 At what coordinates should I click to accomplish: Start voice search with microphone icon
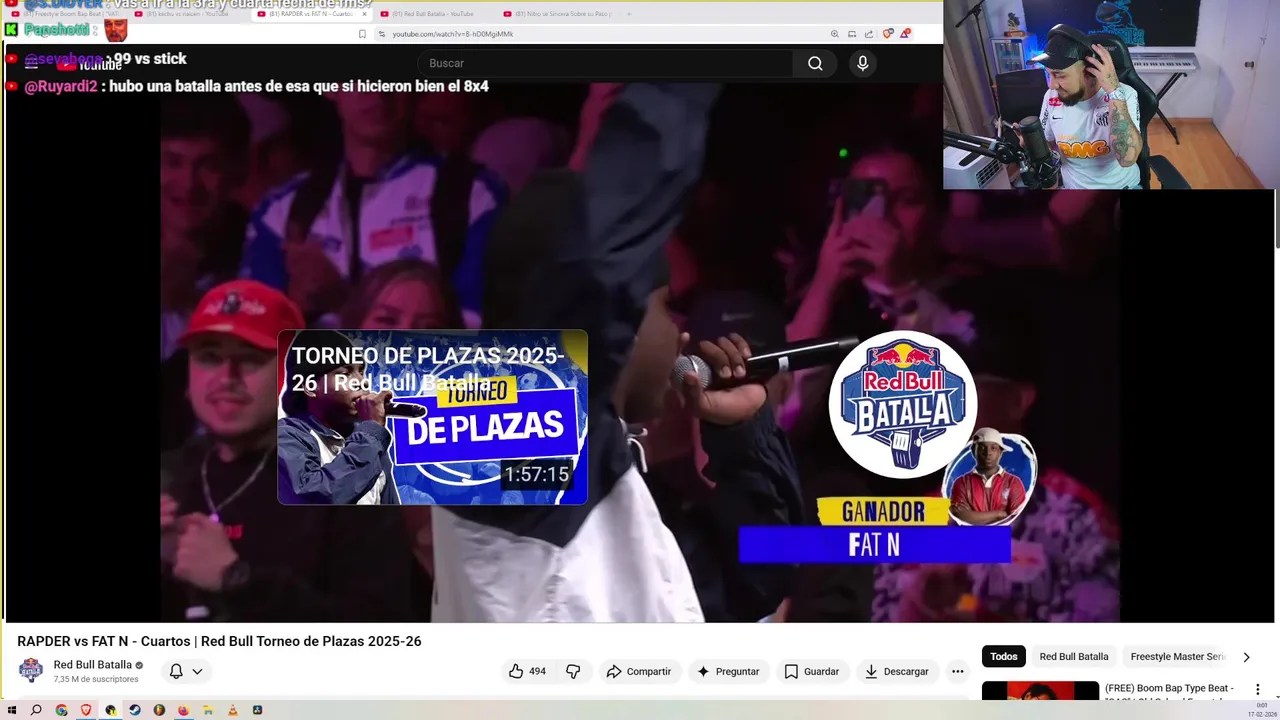coord(863,63)
